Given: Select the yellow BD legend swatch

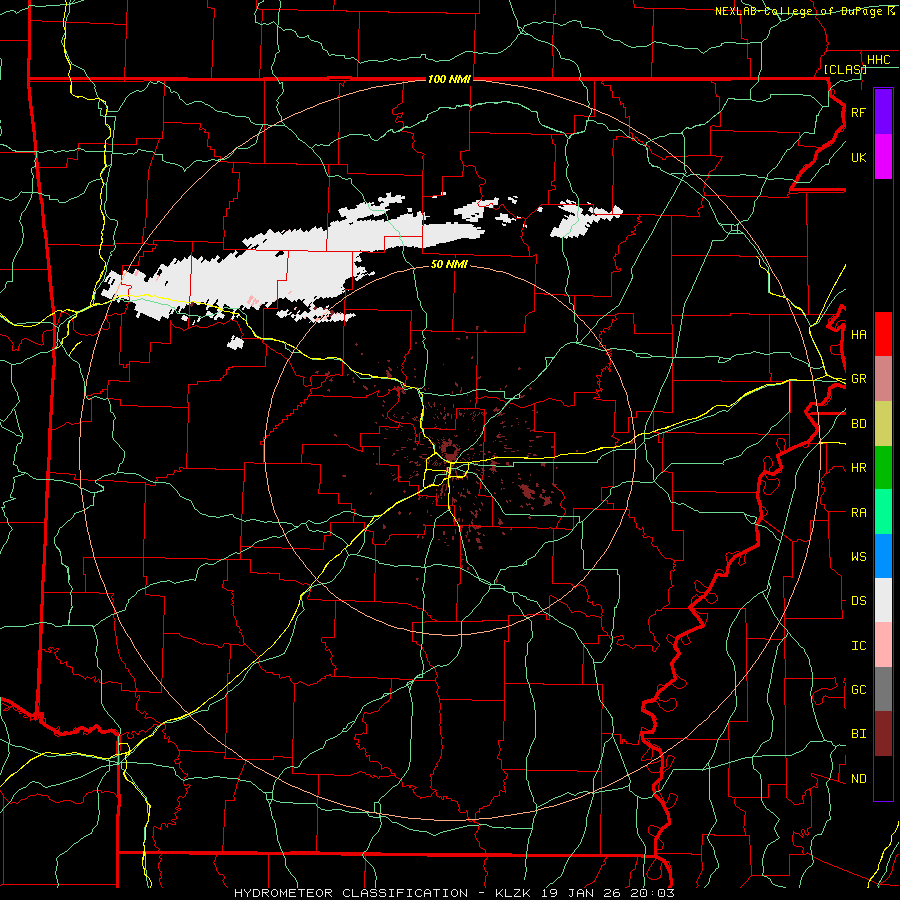Looking at the screenshot, I should tap(883, 424).
